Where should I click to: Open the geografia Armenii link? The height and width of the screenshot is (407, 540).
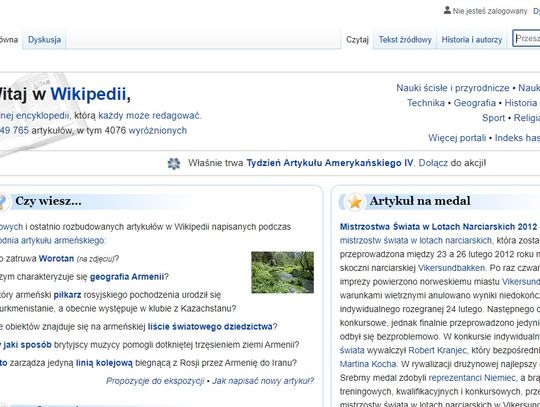pos(127,277)
